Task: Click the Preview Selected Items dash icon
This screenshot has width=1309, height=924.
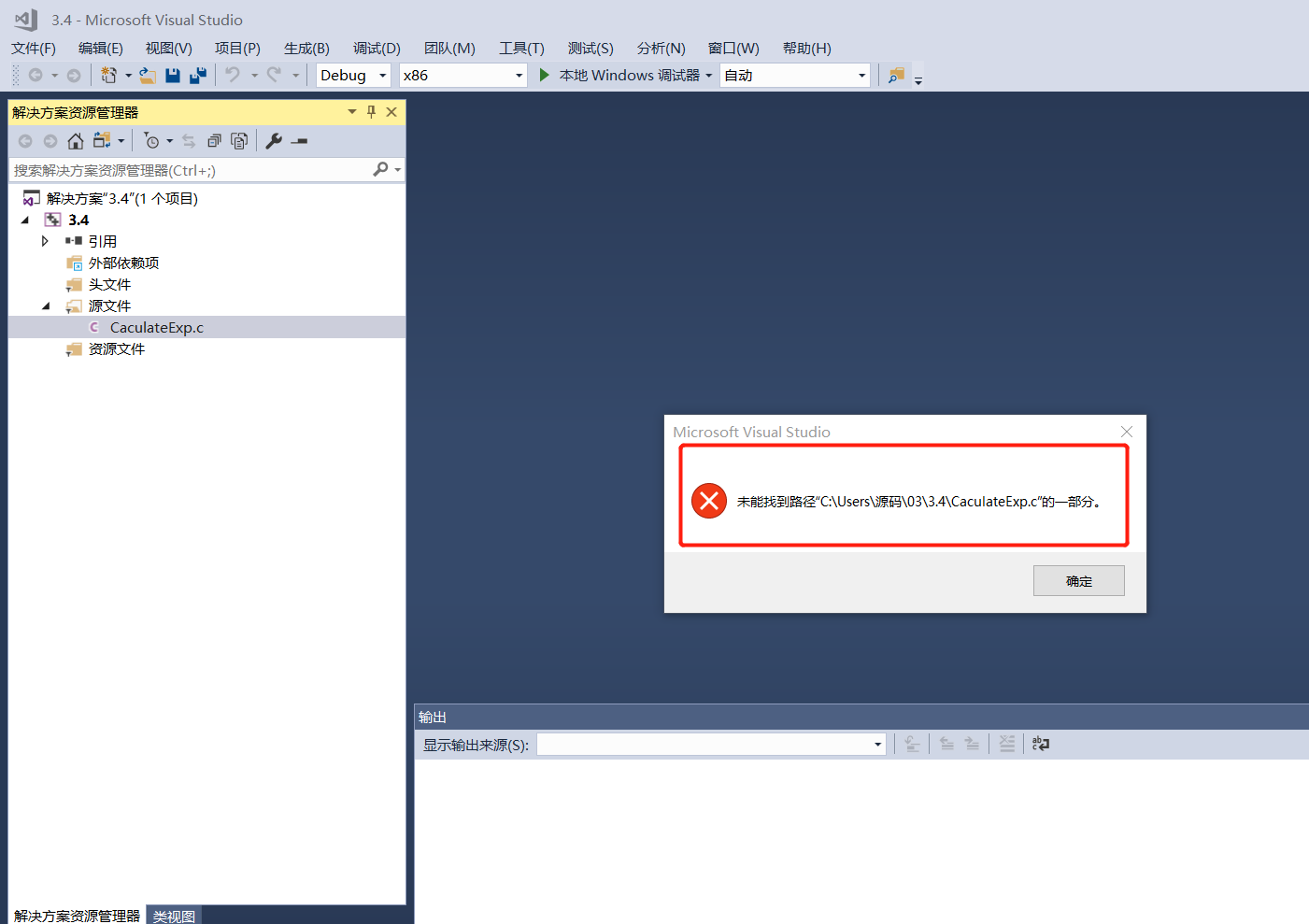Action: (x=299, y=141)
